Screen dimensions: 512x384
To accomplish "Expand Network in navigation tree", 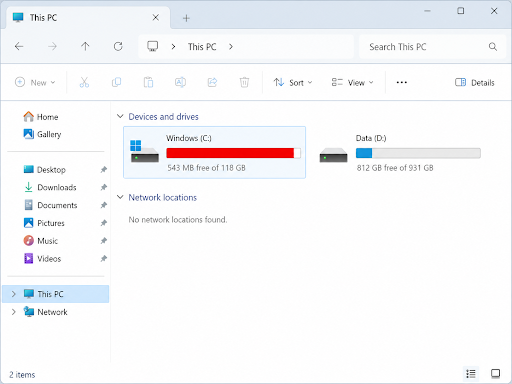I will click(14, 312).
